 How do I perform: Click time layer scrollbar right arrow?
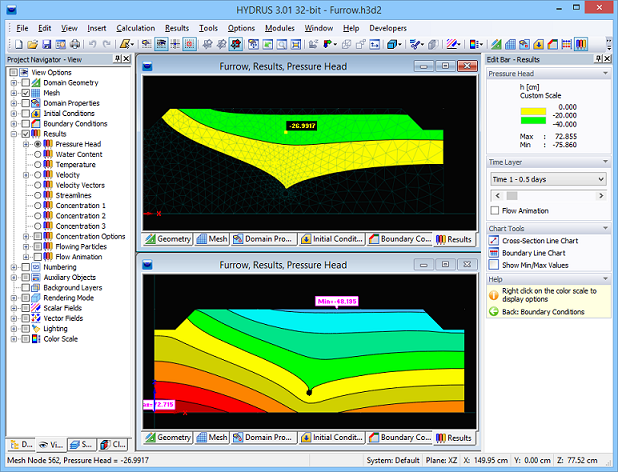601,195
